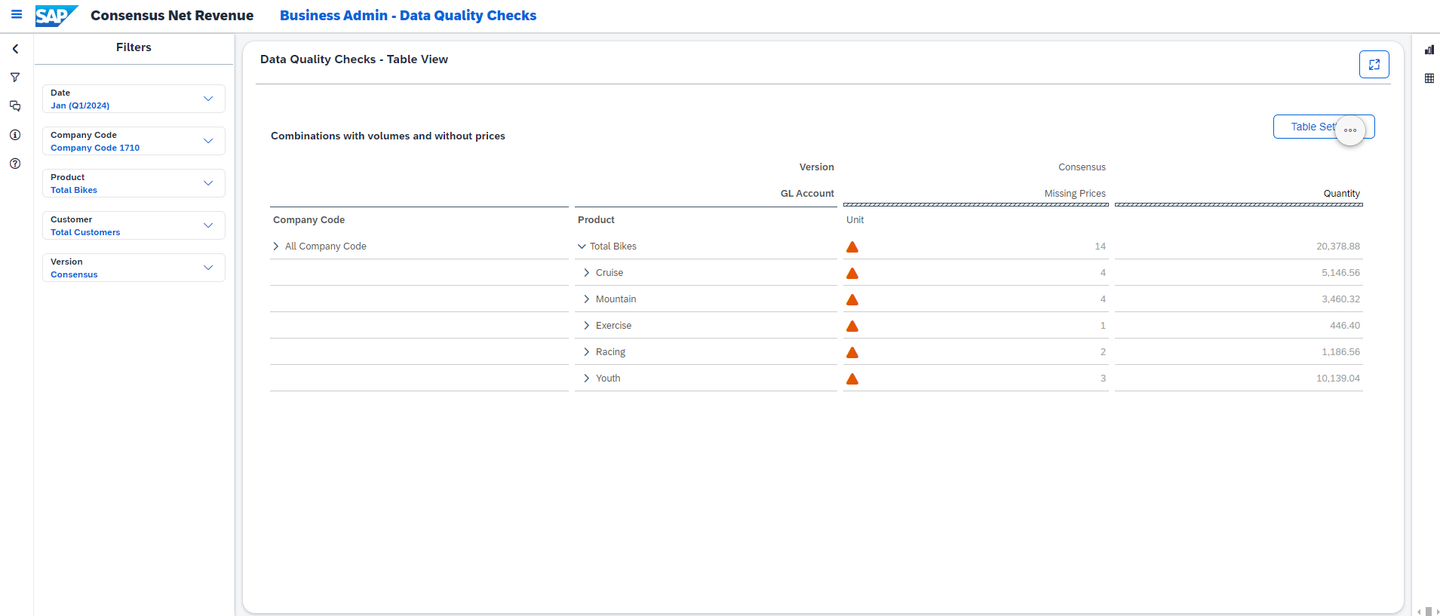Click warning triangle in Exercise row
The height and width of the screenshot is (616, 1440).
click(x=852, y=326)
